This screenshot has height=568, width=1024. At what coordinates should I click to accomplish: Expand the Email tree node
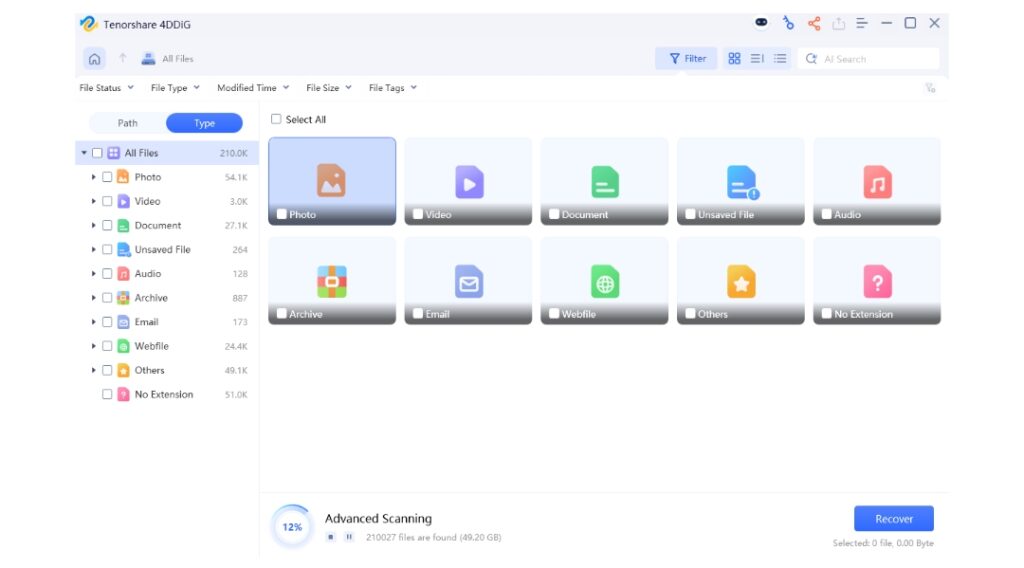pos(93,322)
